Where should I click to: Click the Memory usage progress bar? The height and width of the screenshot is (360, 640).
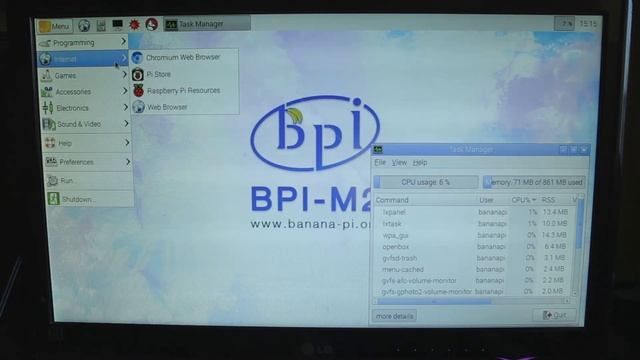click(x=534, y=182)
